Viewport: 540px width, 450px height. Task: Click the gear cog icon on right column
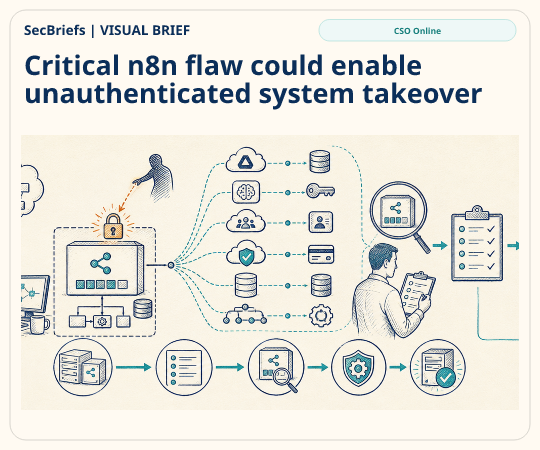pyautogui.click(x=321, y=315)
